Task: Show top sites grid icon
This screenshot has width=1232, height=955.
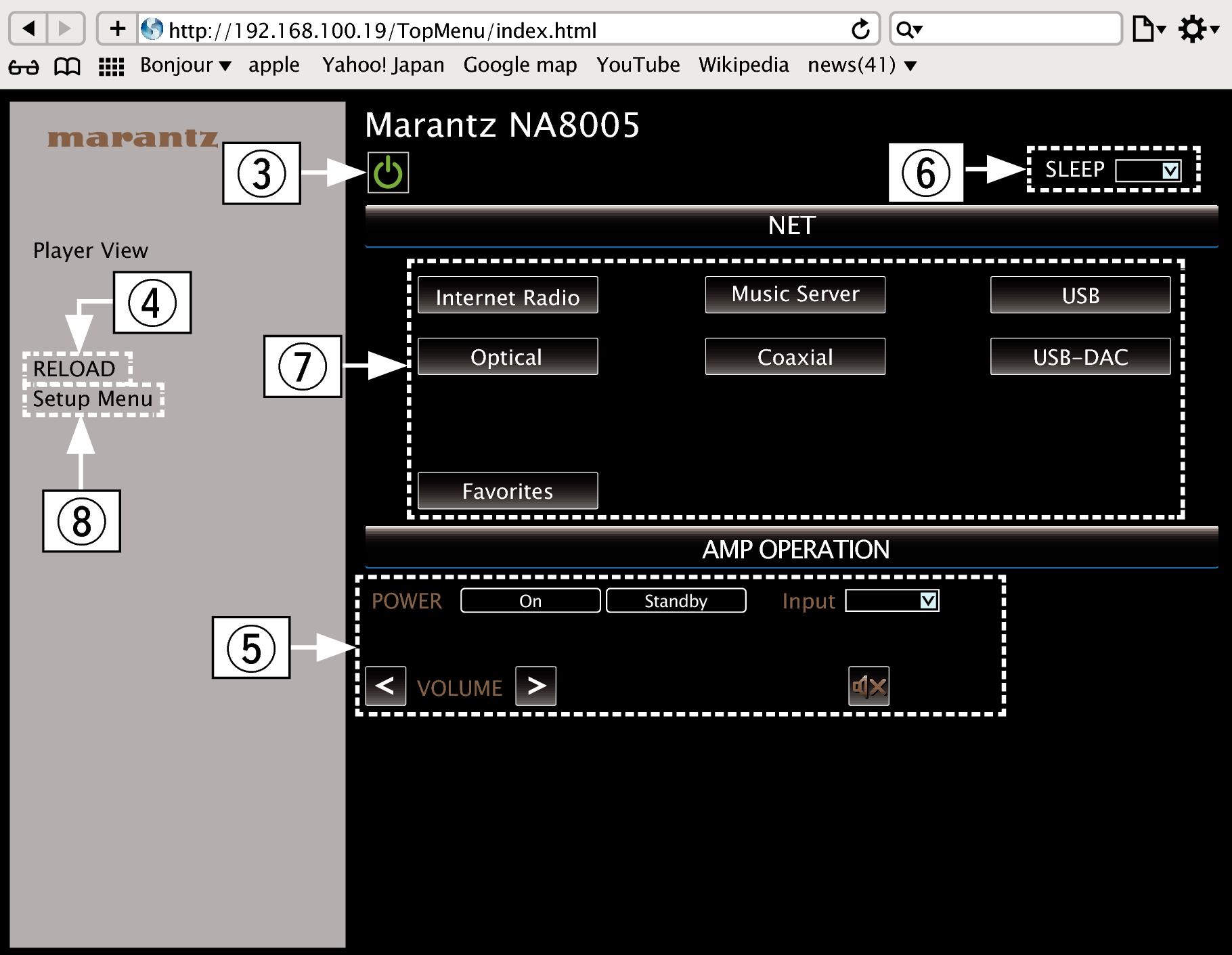Action: pyautogui.click(x=112, y=66)
